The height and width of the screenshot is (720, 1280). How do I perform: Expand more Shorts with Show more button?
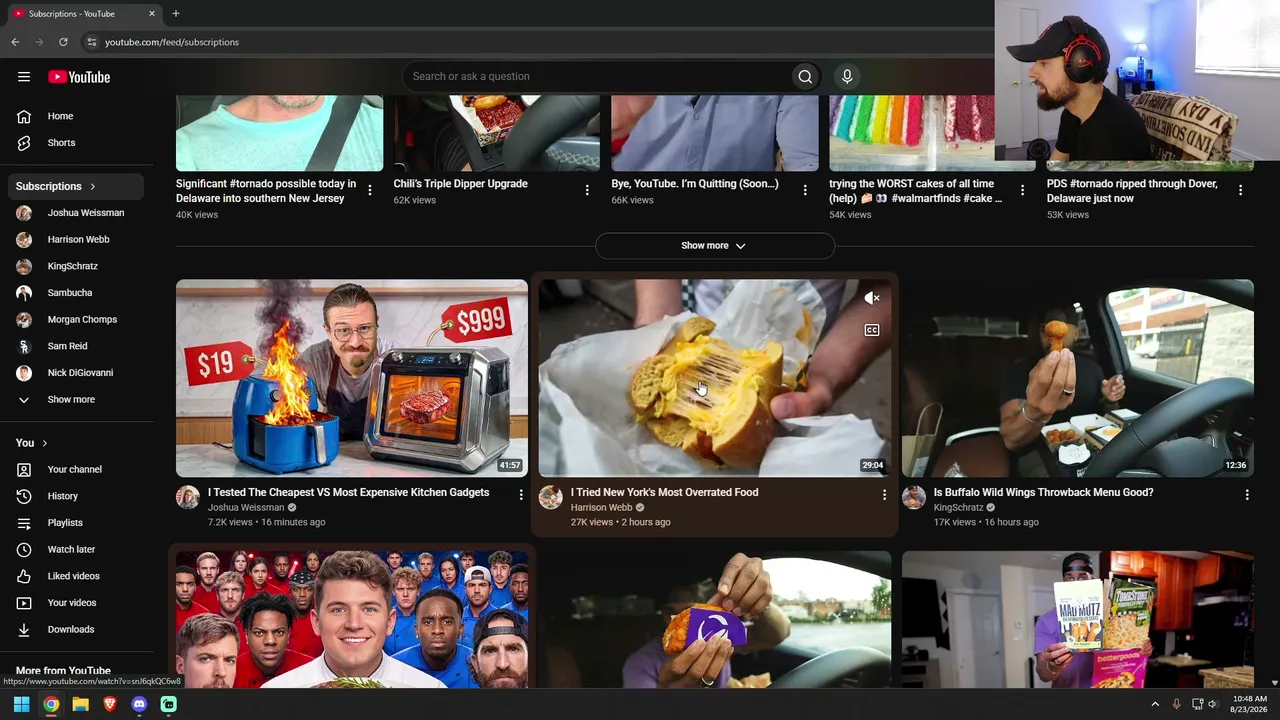pos(715,245)
